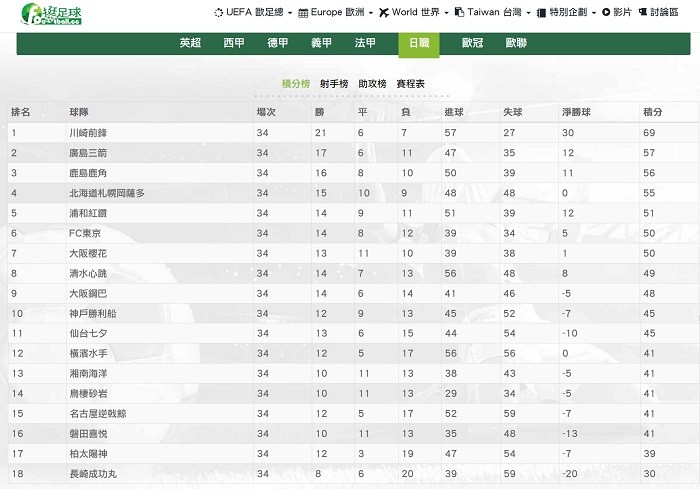Viewport: 700px width, 489px height.
Task: Open the 射手榜 scorers list
Action: point(334,84)
